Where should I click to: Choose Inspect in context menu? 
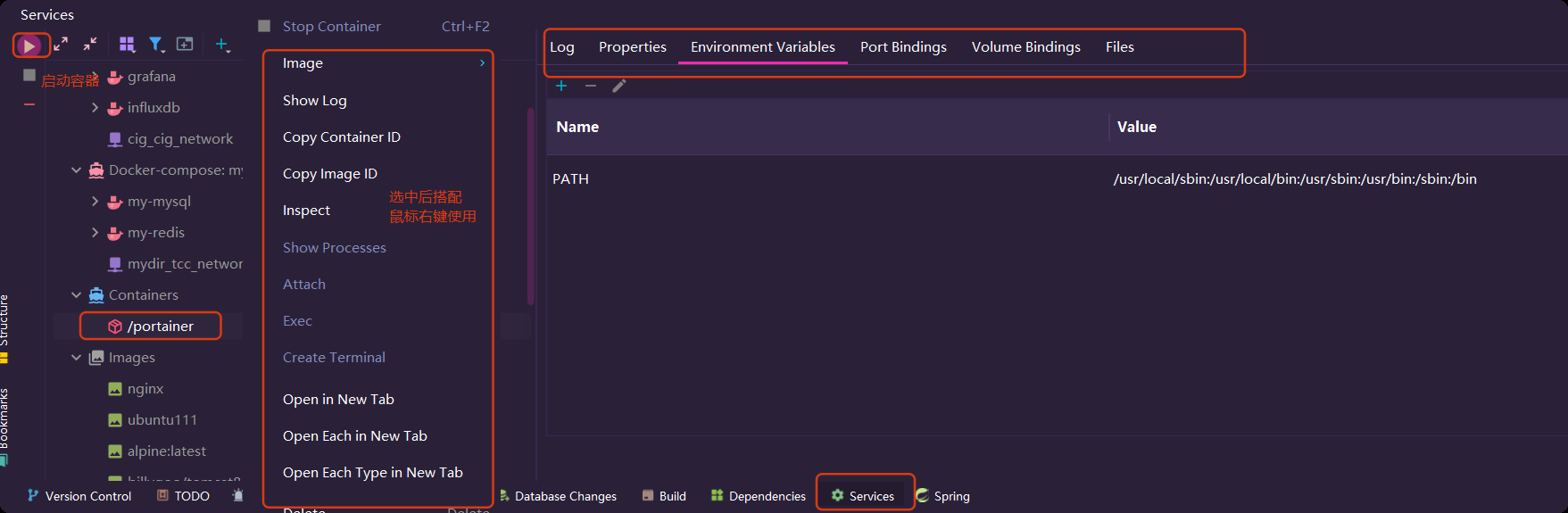tap(306, 211)
